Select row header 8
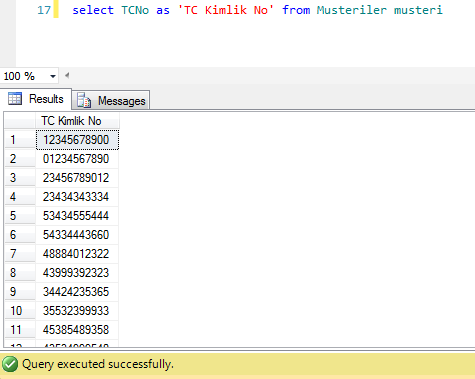Screen dimensions: 475x379 click(20, 273)
